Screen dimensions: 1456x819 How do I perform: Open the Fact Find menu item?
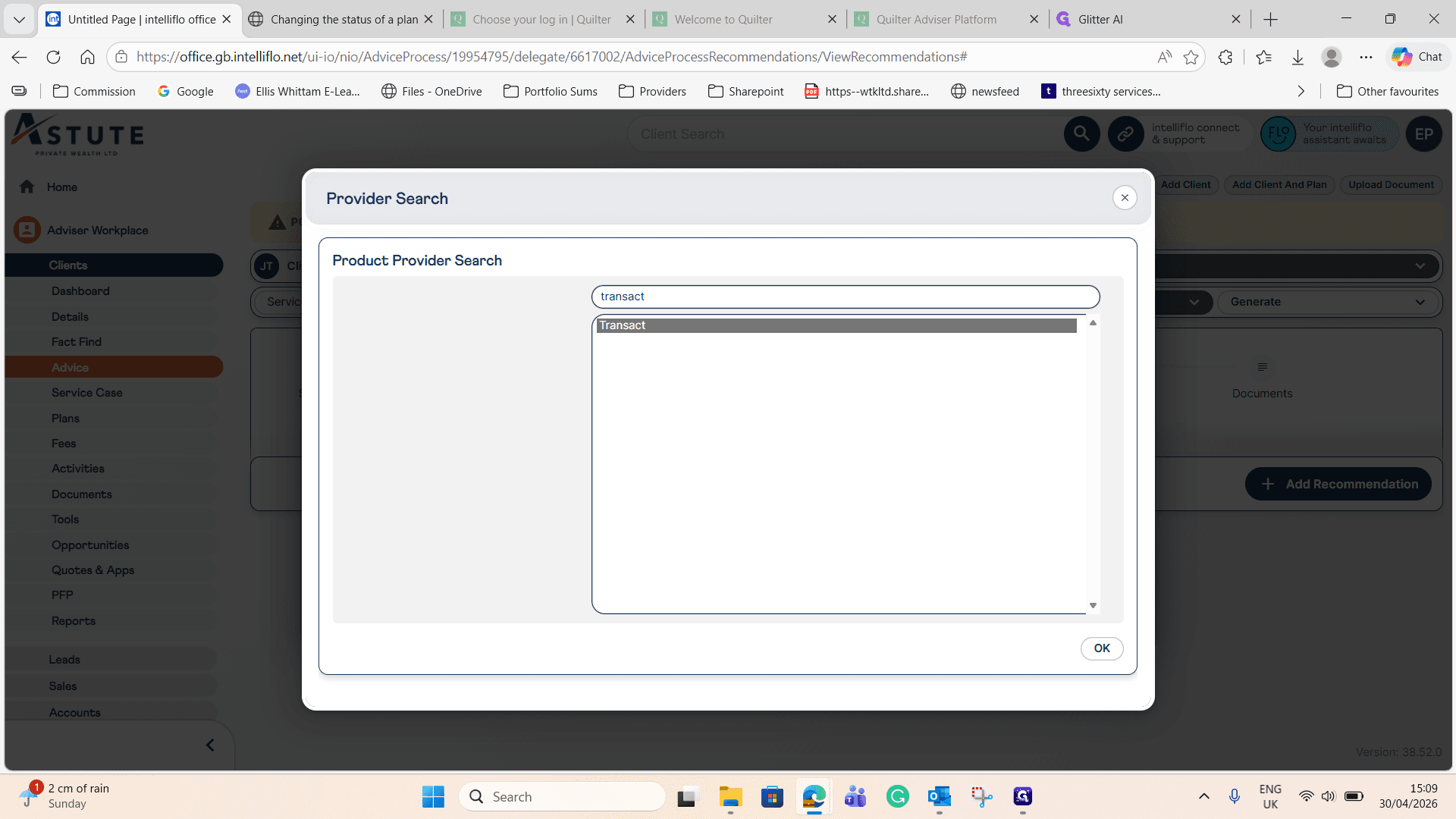(x=76, y=342)
